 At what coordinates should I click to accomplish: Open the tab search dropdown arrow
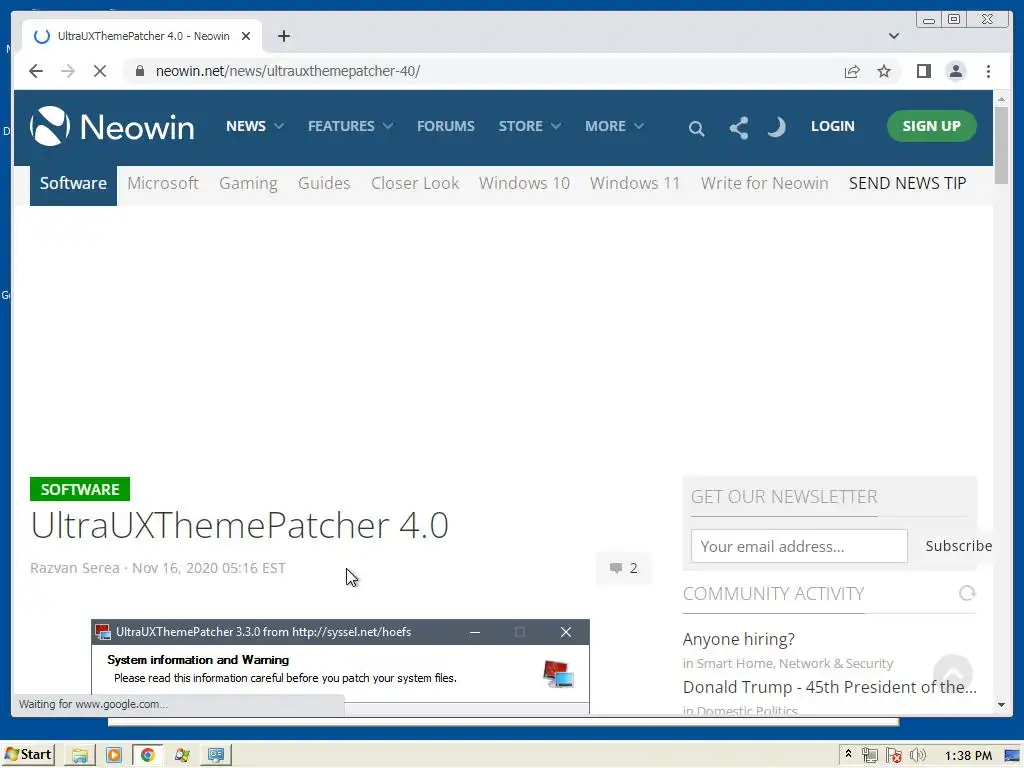[893, 36]
